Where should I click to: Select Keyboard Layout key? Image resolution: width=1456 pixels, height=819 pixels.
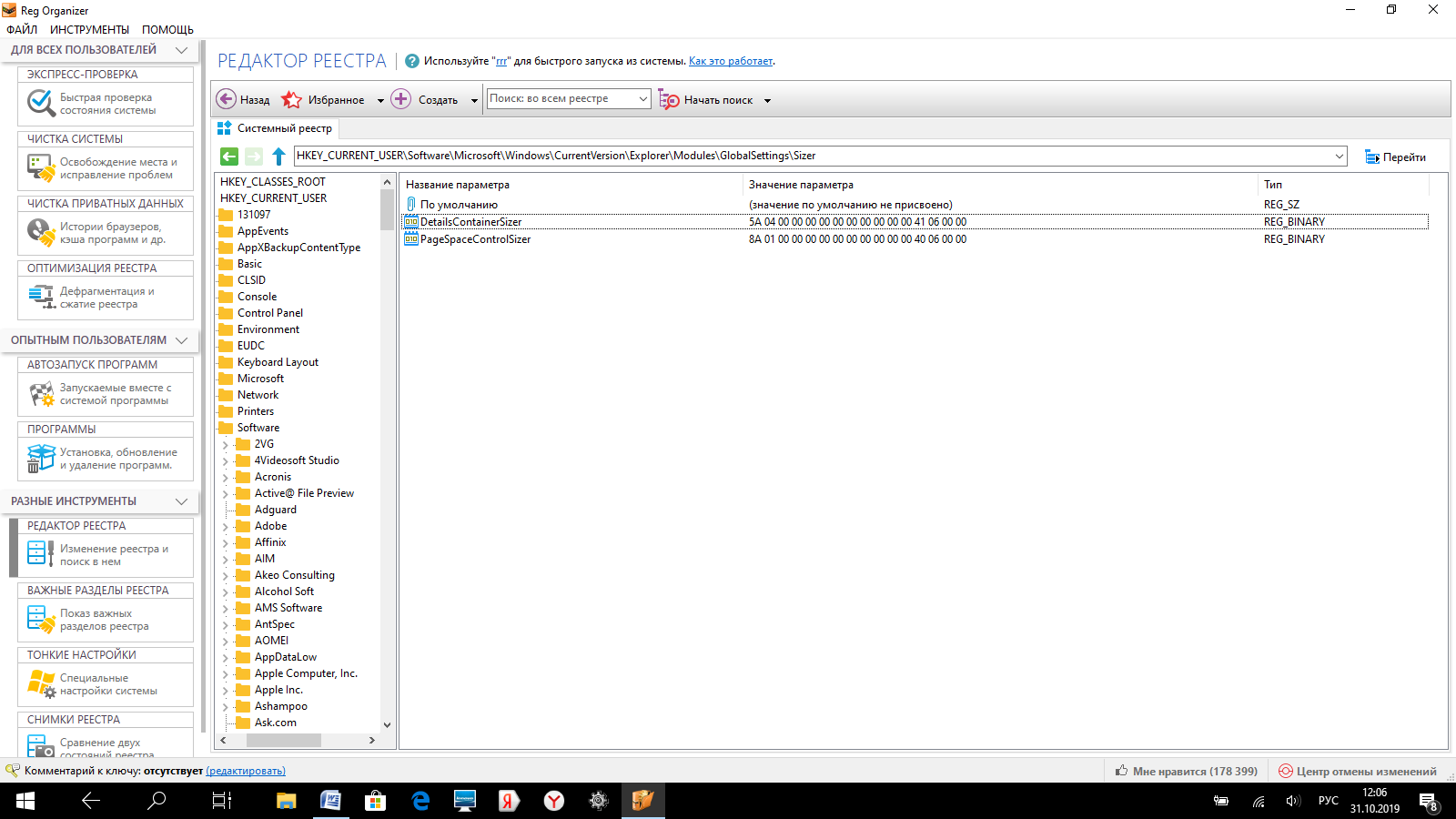278,362
